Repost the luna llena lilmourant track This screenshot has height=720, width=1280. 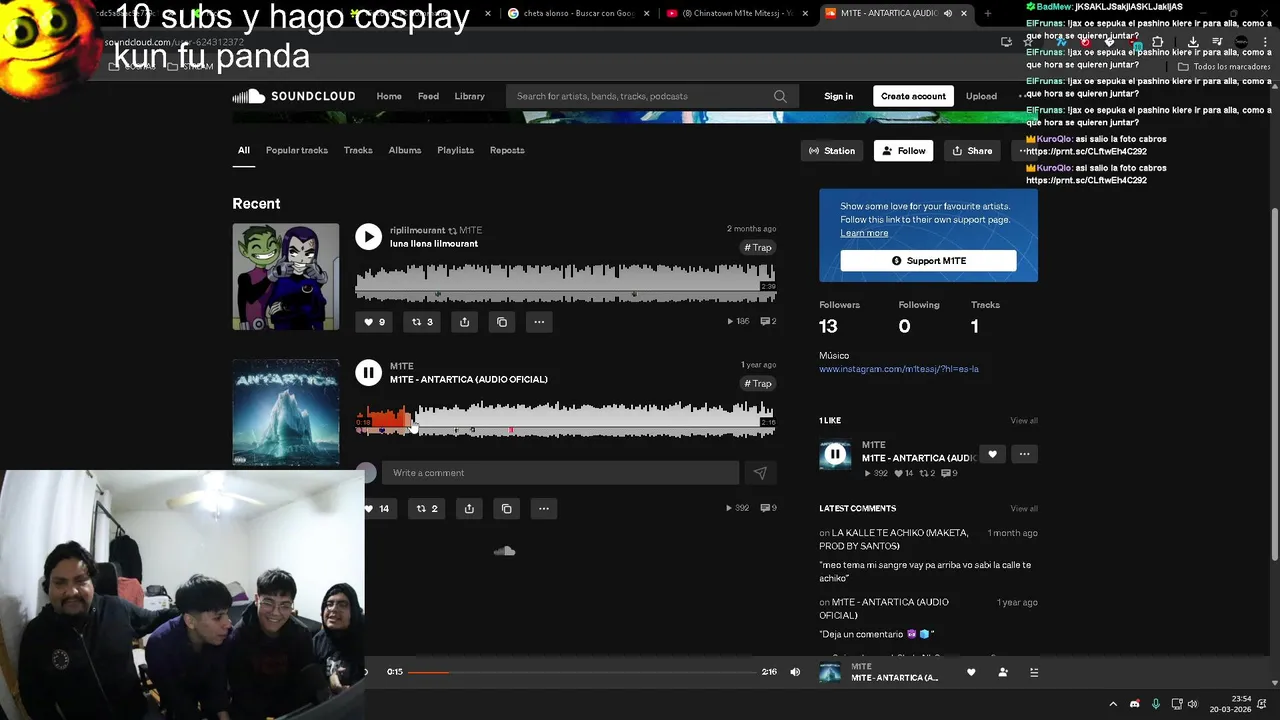(423, 322)
